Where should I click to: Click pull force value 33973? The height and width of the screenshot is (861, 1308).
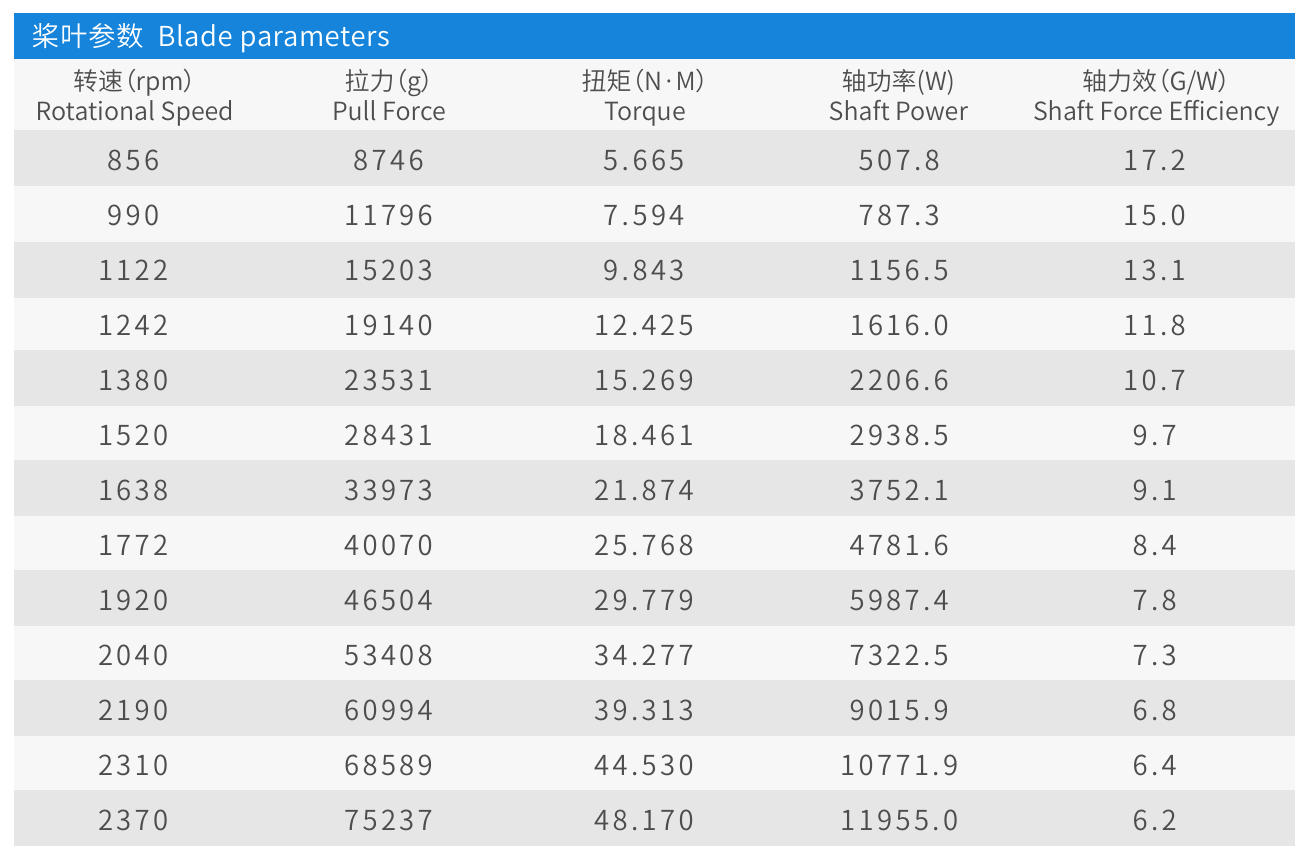tap(389, 490)
